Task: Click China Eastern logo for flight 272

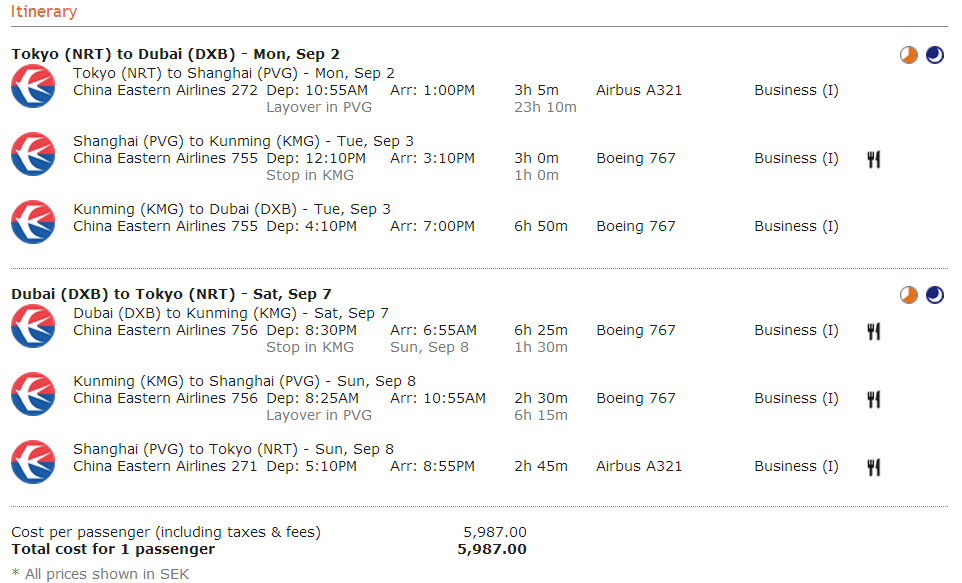Action: [x=33, y=87]
